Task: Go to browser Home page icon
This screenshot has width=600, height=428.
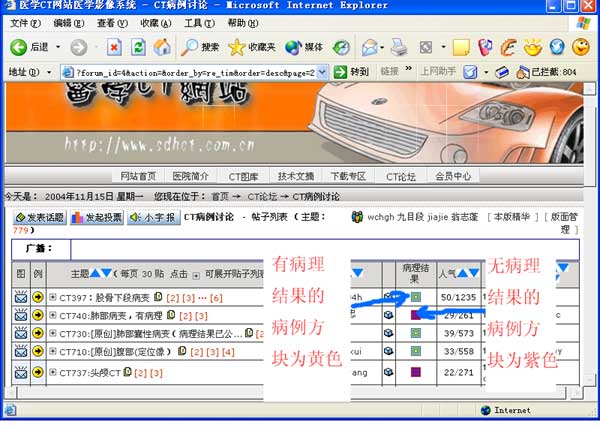Action: pyautogui.click(x=162, y=47)
